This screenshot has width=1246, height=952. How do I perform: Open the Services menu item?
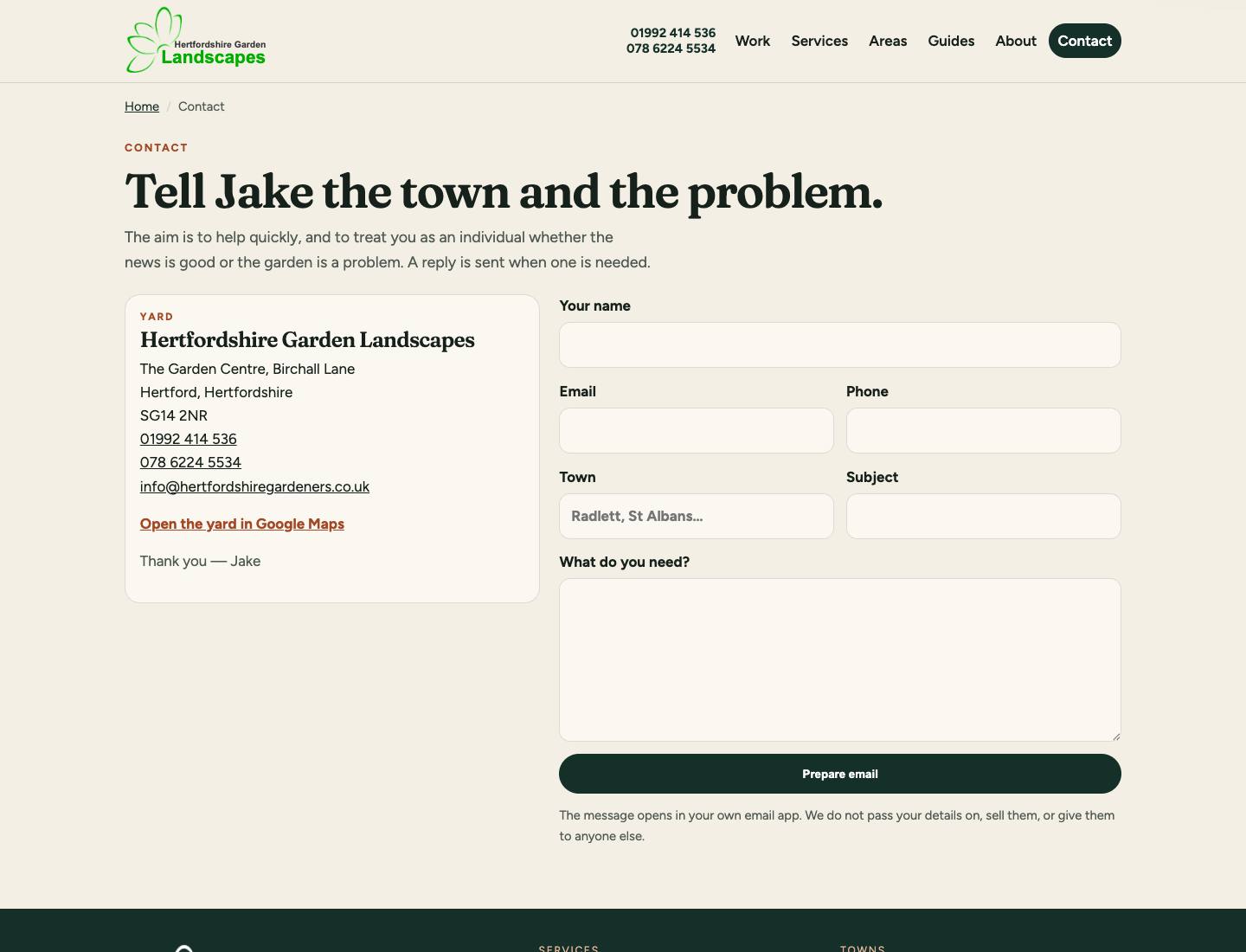click(819, 41)
